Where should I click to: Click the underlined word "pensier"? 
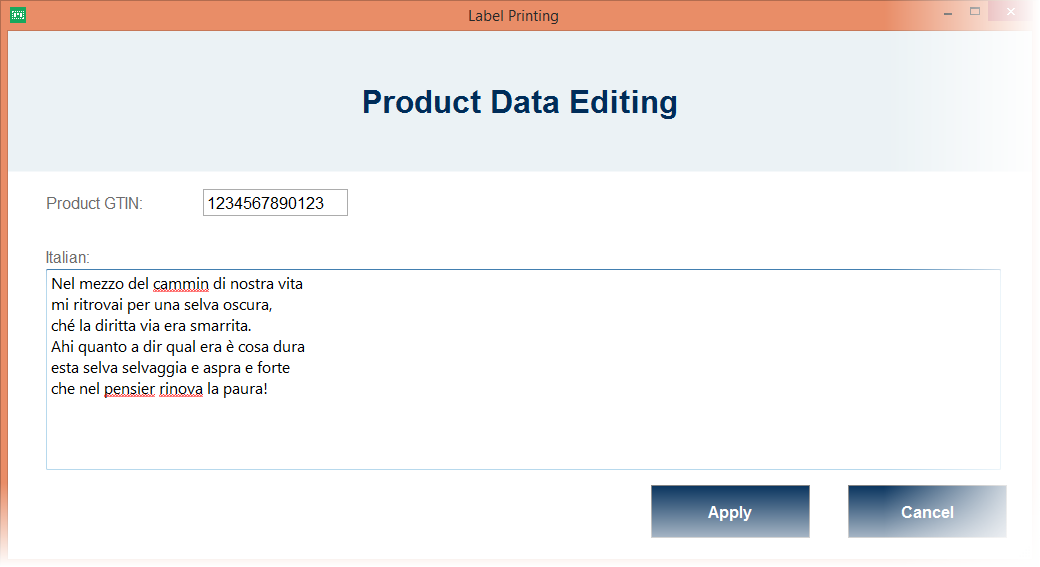(129, 389)
